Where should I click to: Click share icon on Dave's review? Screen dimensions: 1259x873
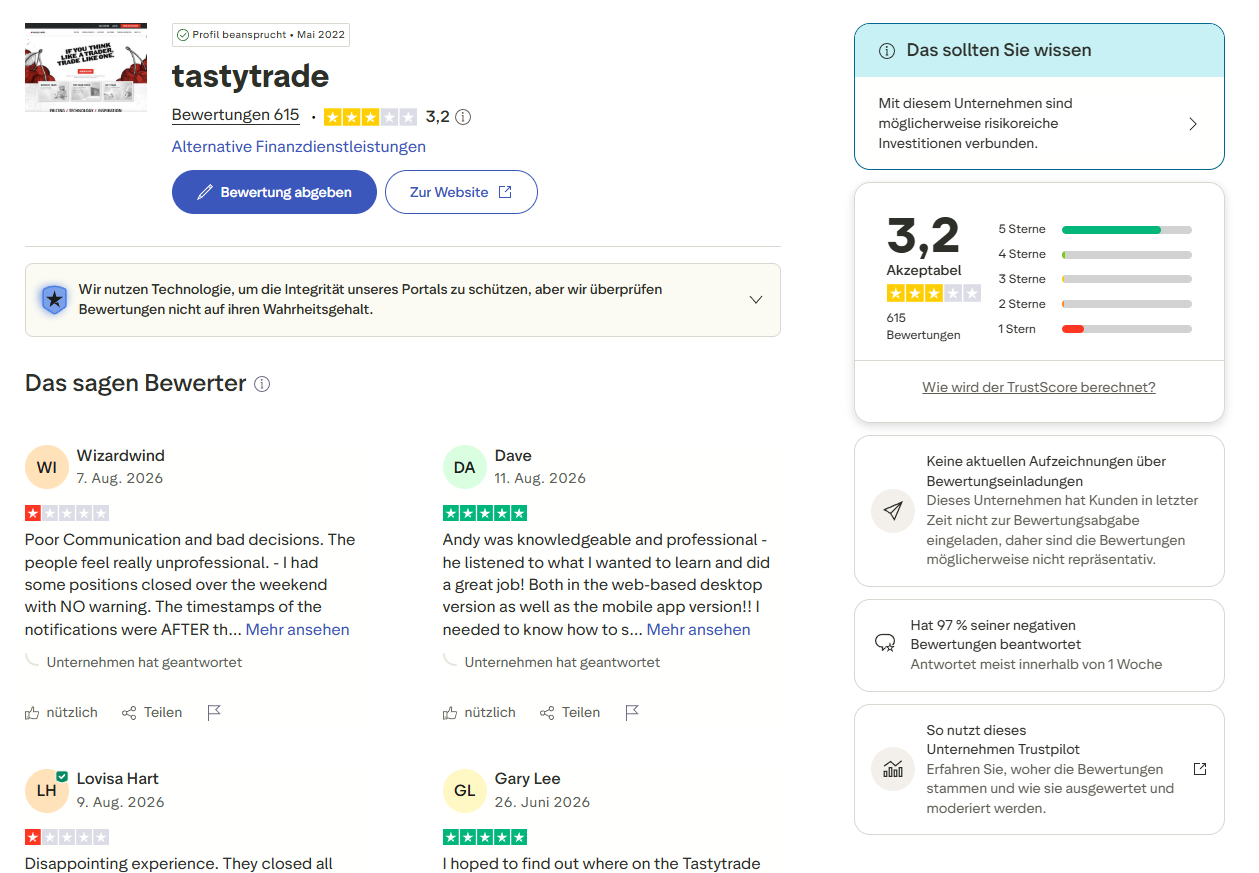[547, 713]
